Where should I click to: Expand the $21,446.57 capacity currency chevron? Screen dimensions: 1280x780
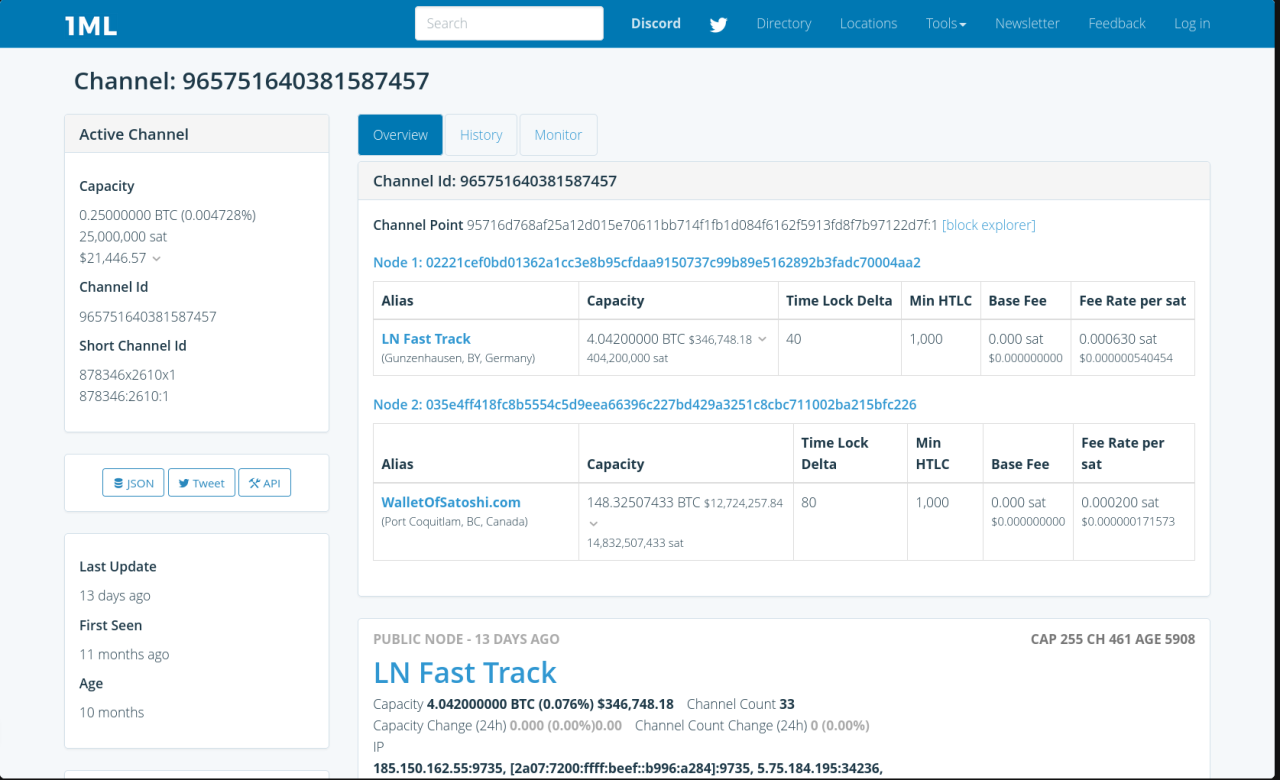(x=156, y=259)
